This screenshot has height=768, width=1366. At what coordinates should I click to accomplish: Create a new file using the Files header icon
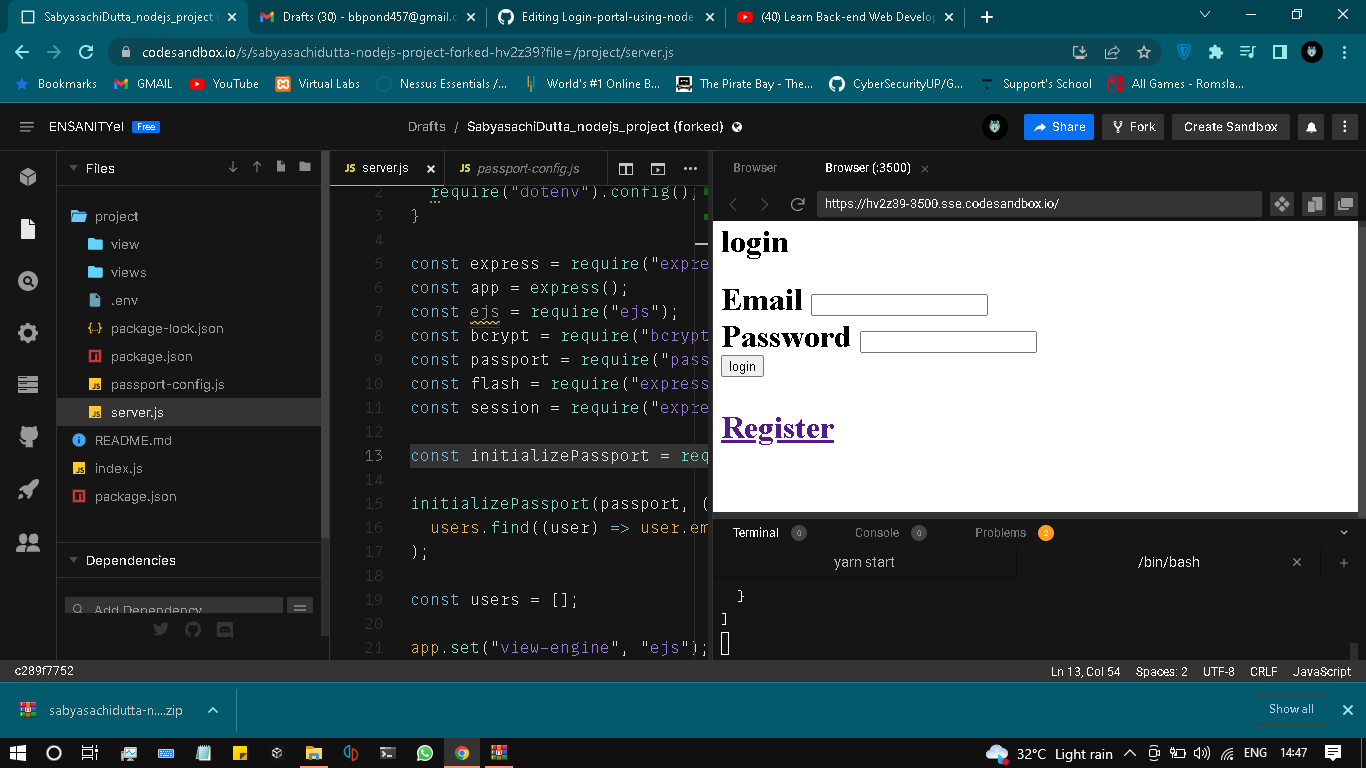(x=281, y=167)
